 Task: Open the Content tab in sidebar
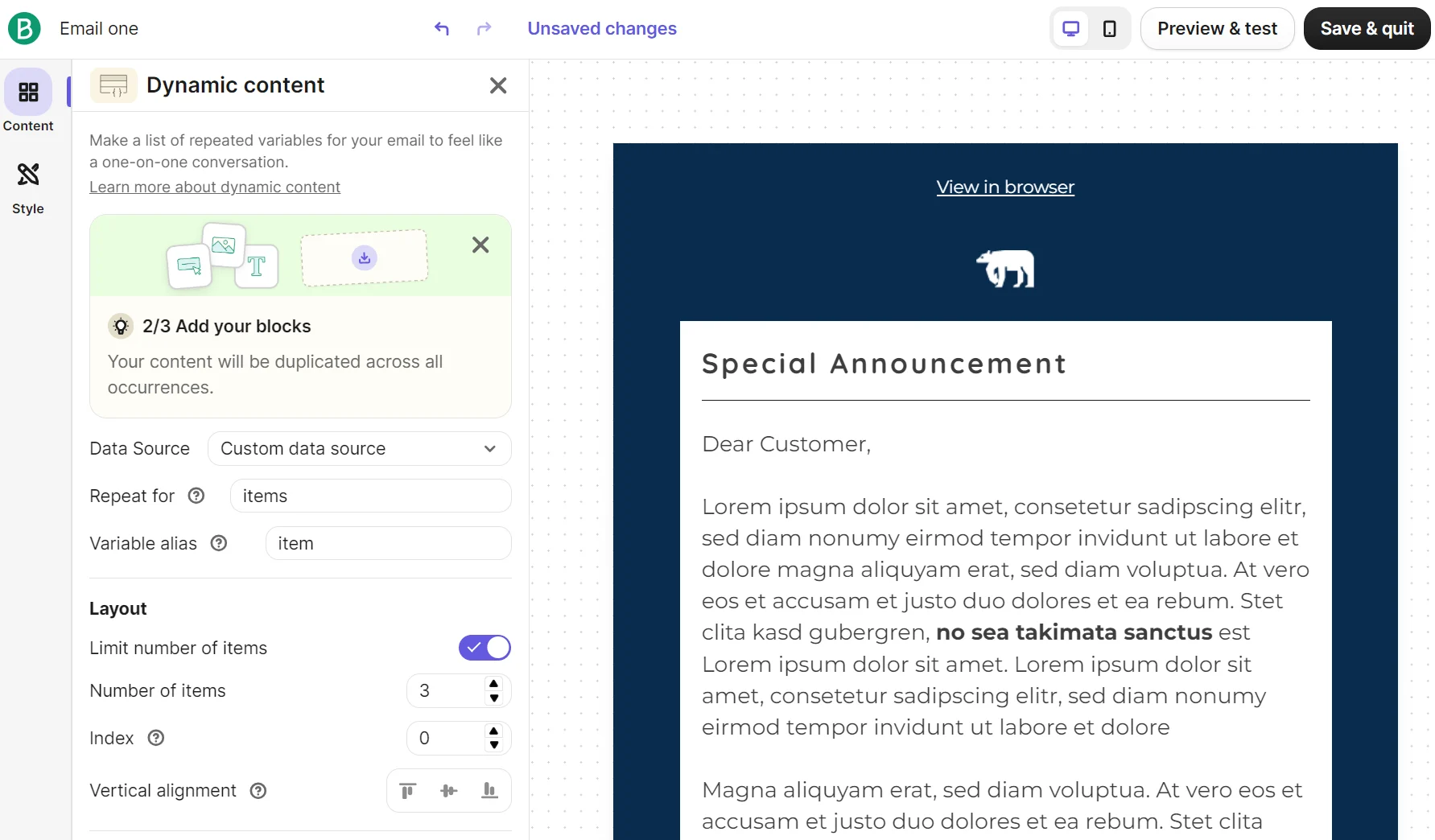(28, 101)
